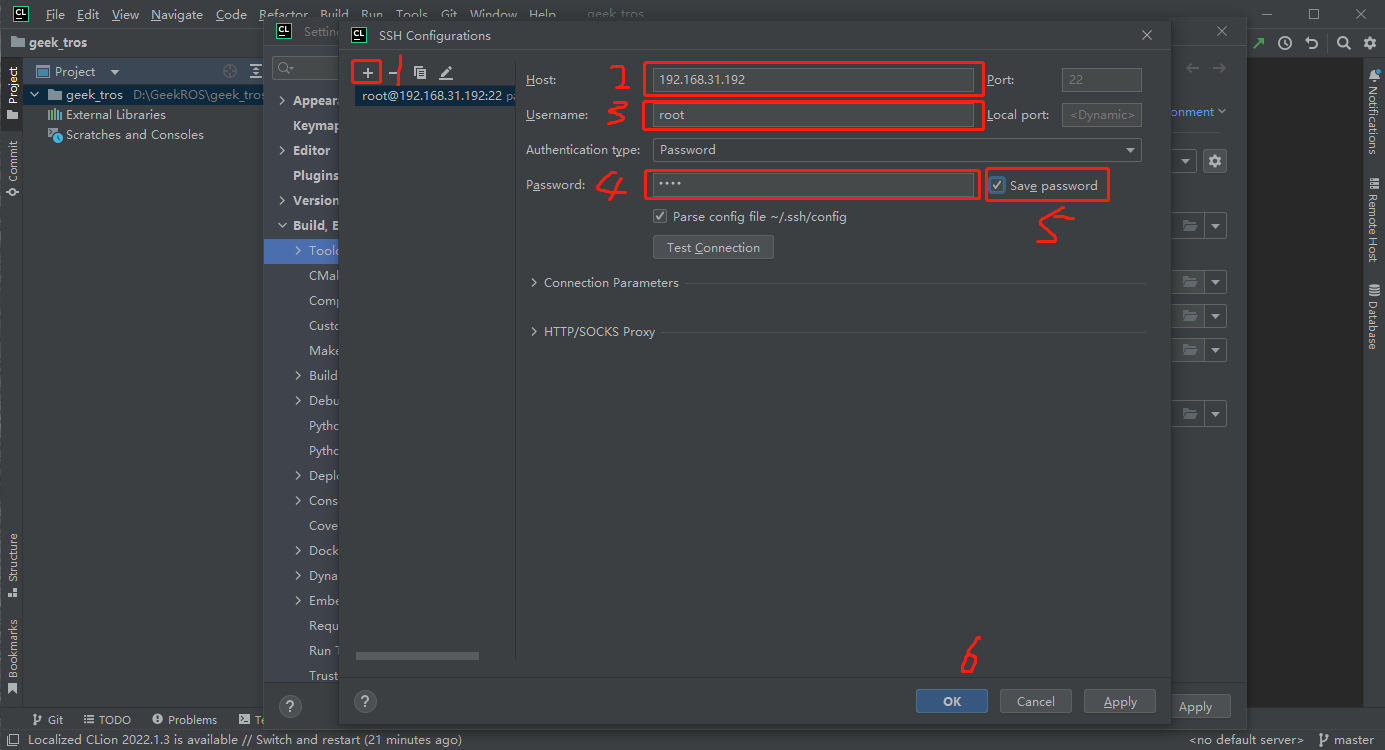Open the Database side panel

click(1373, 316)
